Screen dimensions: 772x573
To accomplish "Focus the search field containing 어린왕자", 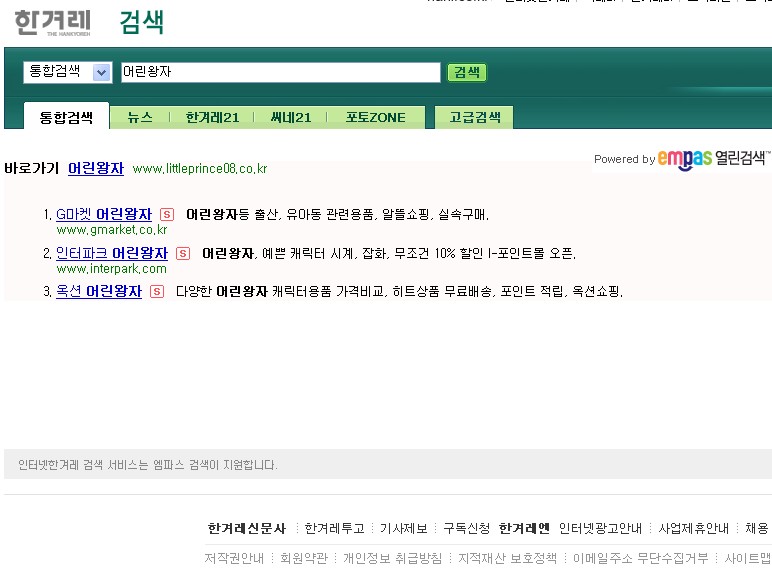I will click(281, 72).
